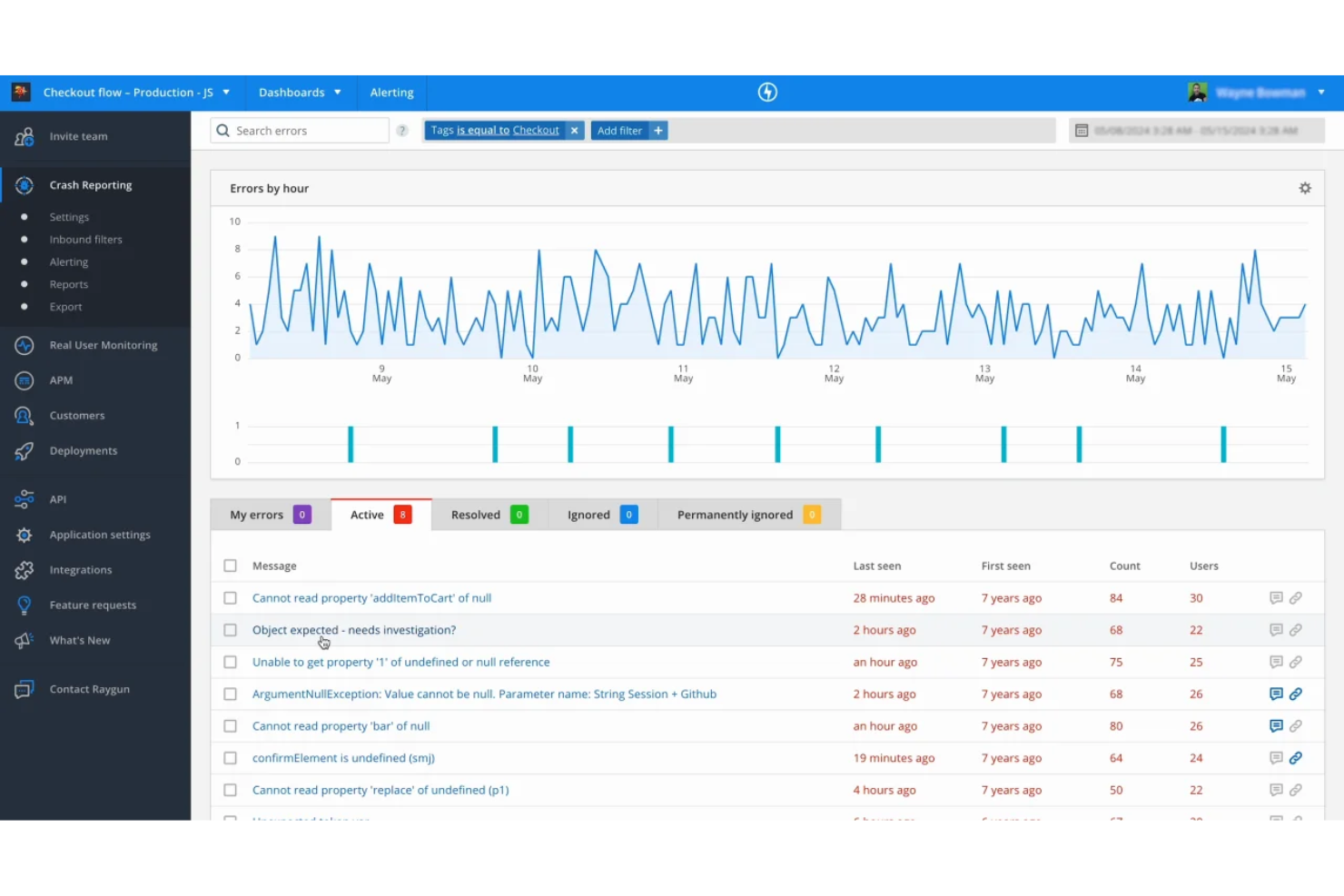Open the lightning bolt status icon in top bar

pos(767,92)
